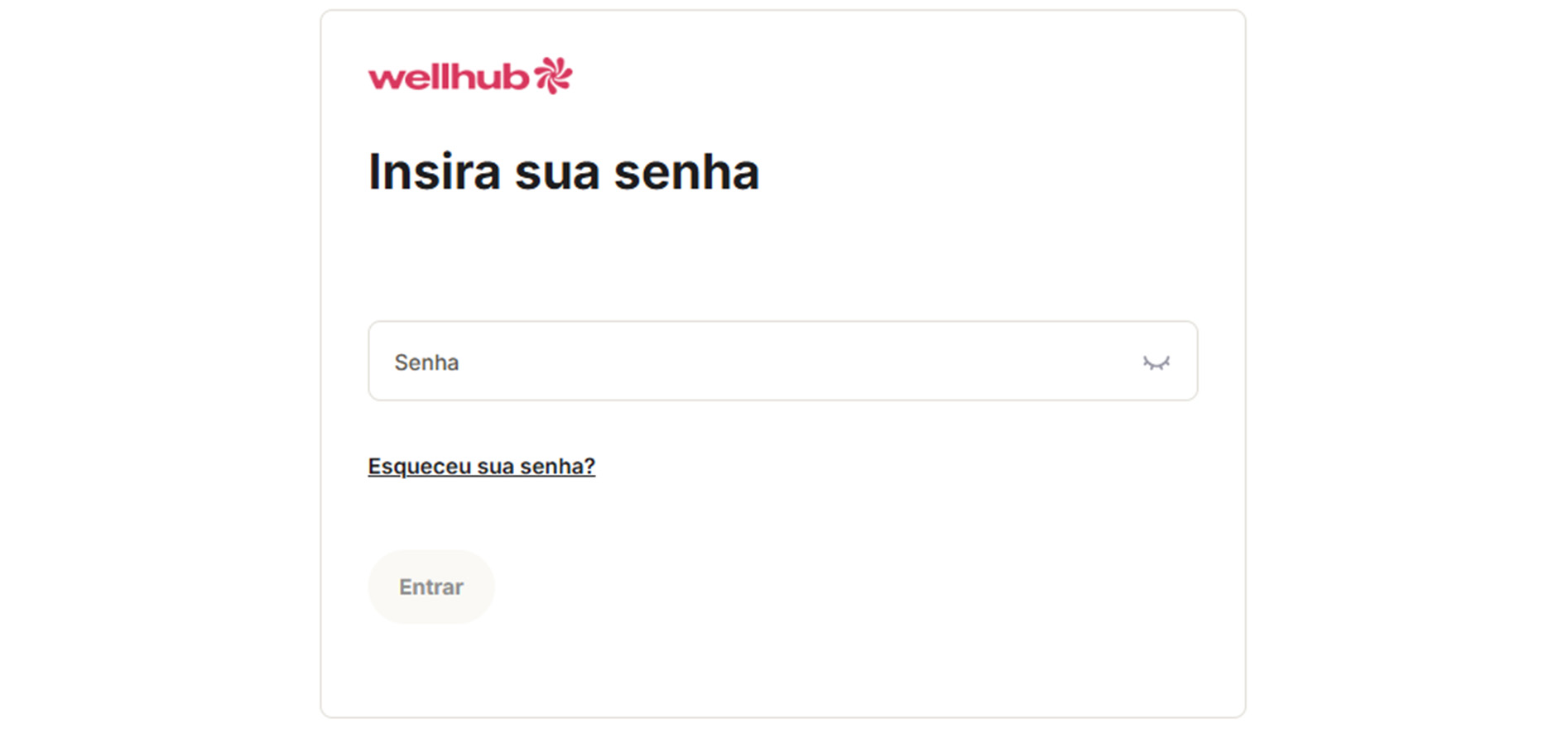Screen dimensions: 1568x738
Task: Click the wellhub wordmark text
Action: pos(448,78)
